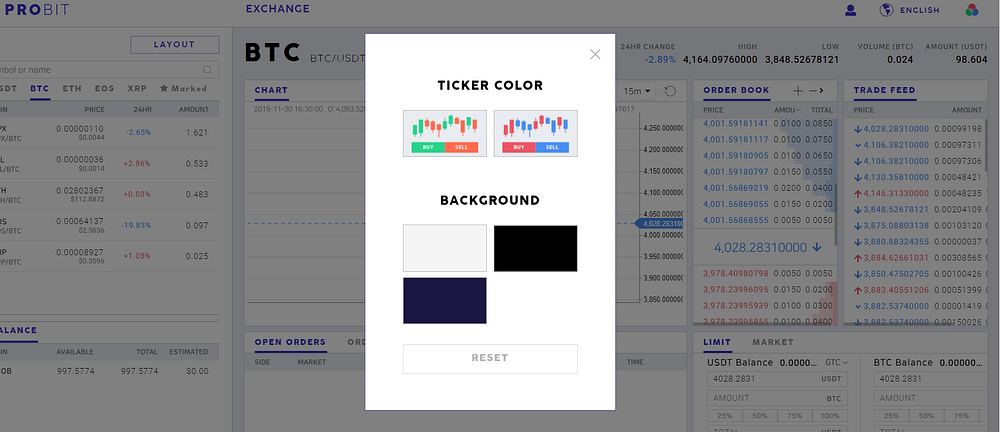
Task: Open the language globe icon
Action: (x=886, y=10)
